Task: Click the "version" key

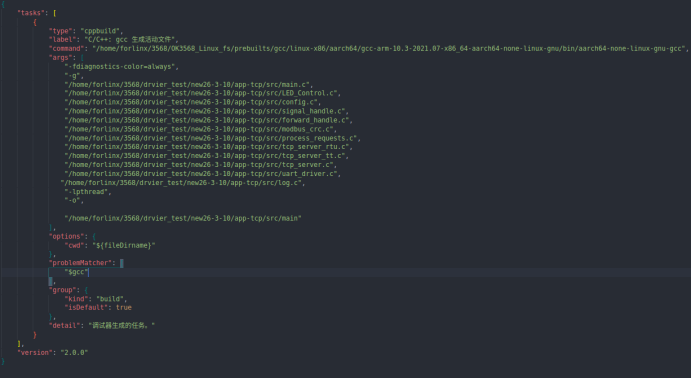Action: [x=35, y=352]
